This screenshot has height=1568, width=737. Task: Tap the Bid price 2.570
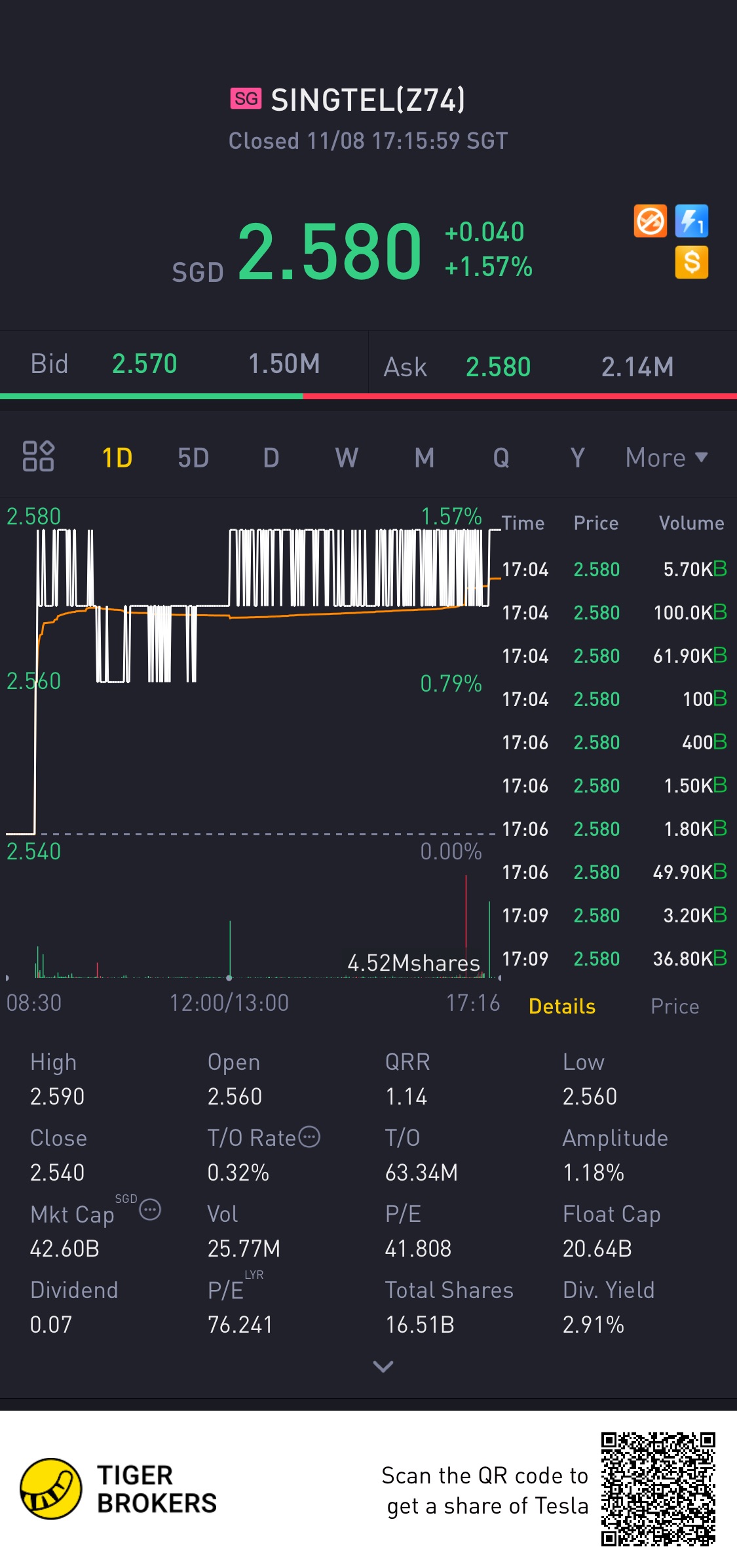145,364
